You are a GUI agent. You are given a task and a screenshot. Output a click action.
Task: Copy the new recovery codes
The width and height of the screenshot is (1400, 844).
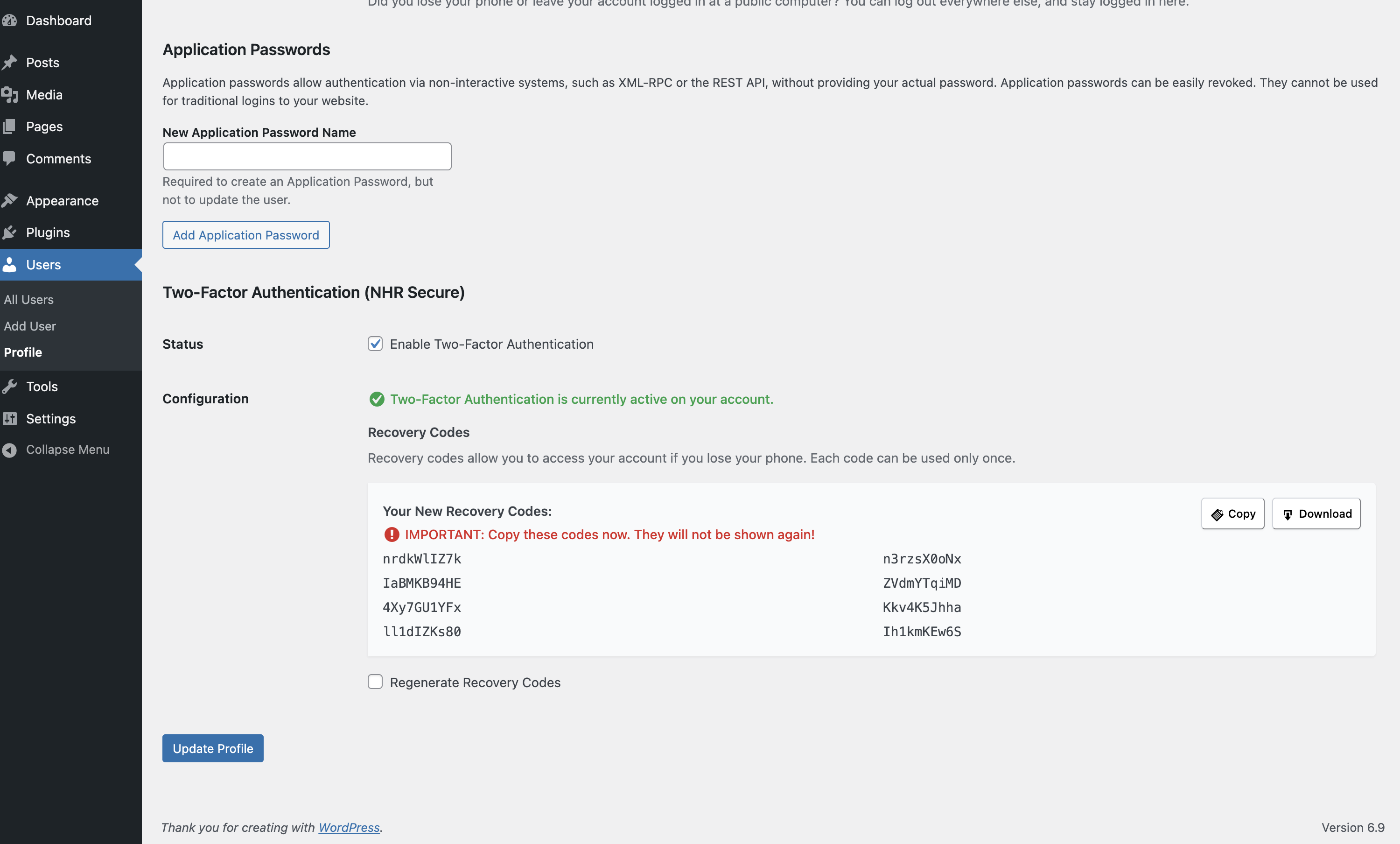tap(1232, 513)
